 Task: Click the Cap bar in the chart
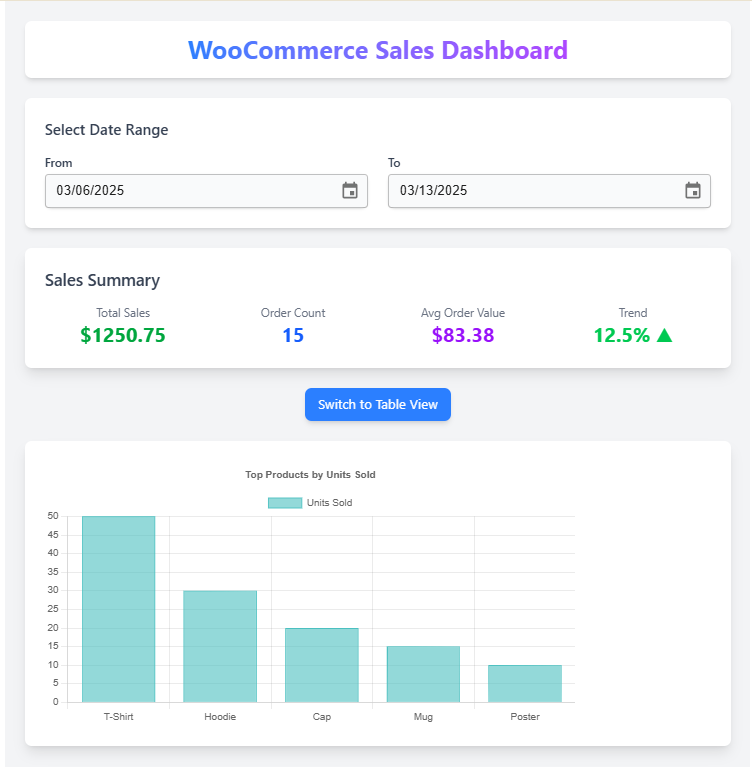pyautogui.click(x=322, y=665)
